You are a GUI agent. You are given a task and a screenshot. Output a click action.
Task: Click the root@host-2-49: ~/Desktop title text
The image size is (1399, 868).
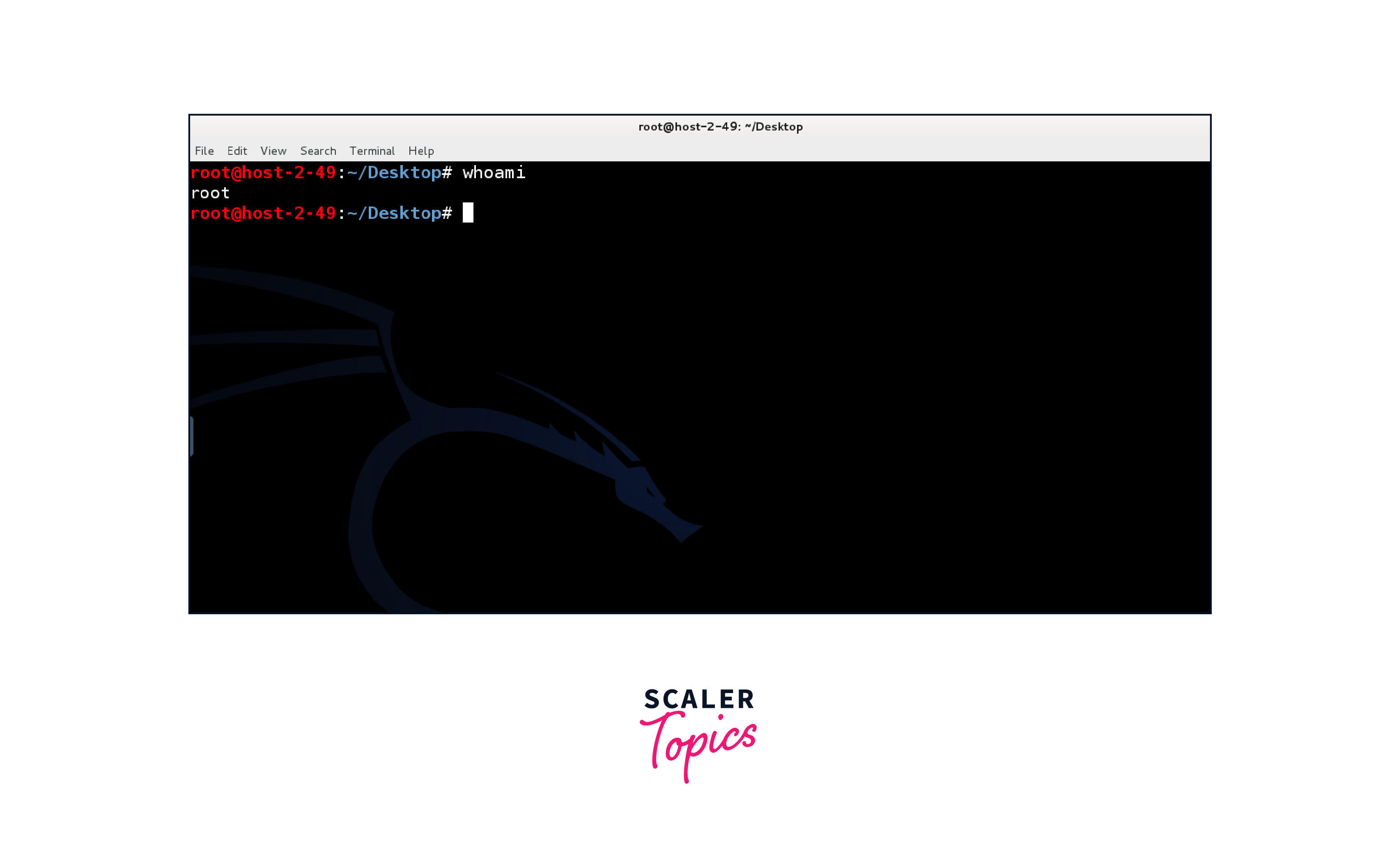pyautogui.click(x=721, y=127)
